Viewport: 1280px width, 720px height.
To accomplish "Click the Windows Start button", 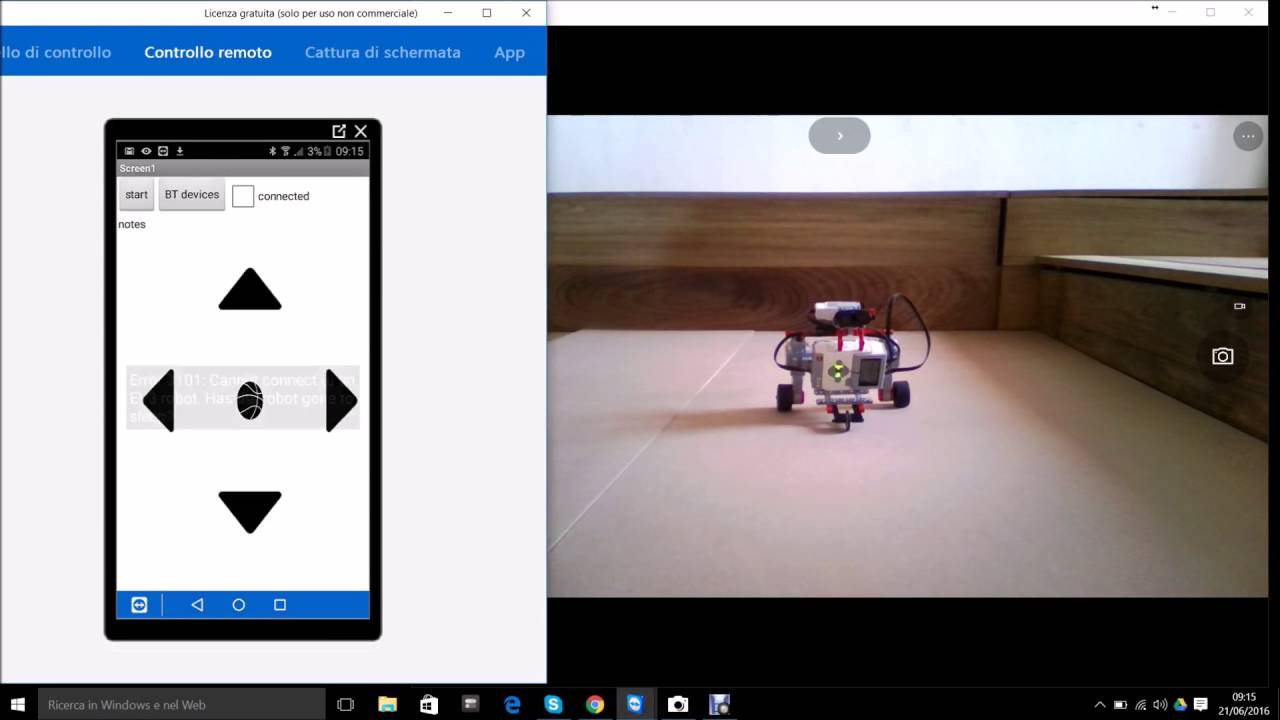I will point(18,704).
